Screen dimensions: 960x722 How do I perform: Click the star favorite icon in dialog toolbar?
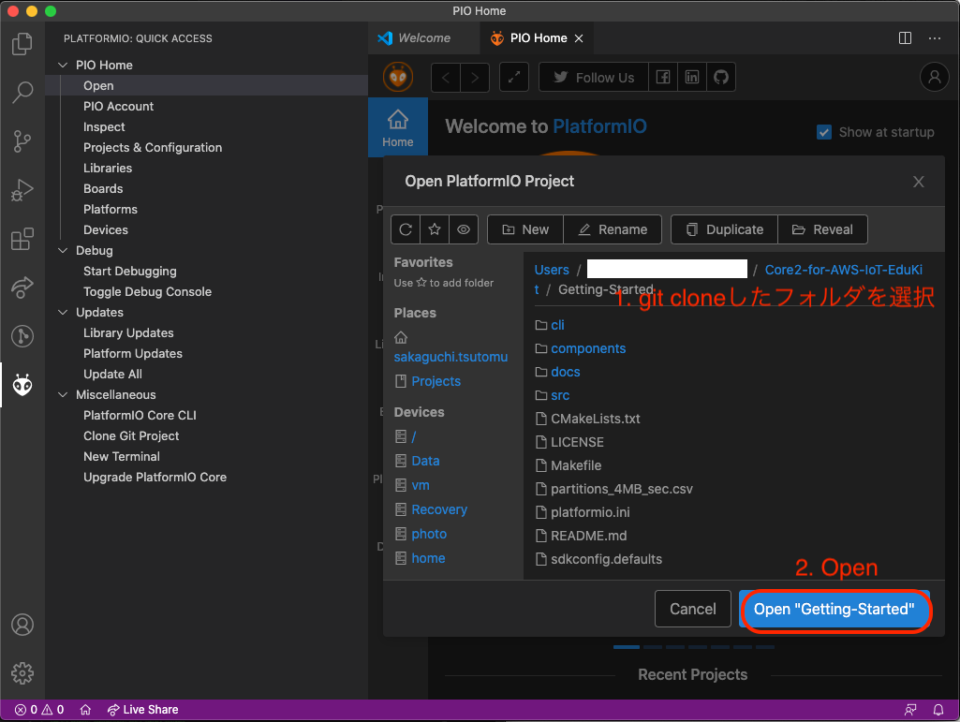coord(435,230)
